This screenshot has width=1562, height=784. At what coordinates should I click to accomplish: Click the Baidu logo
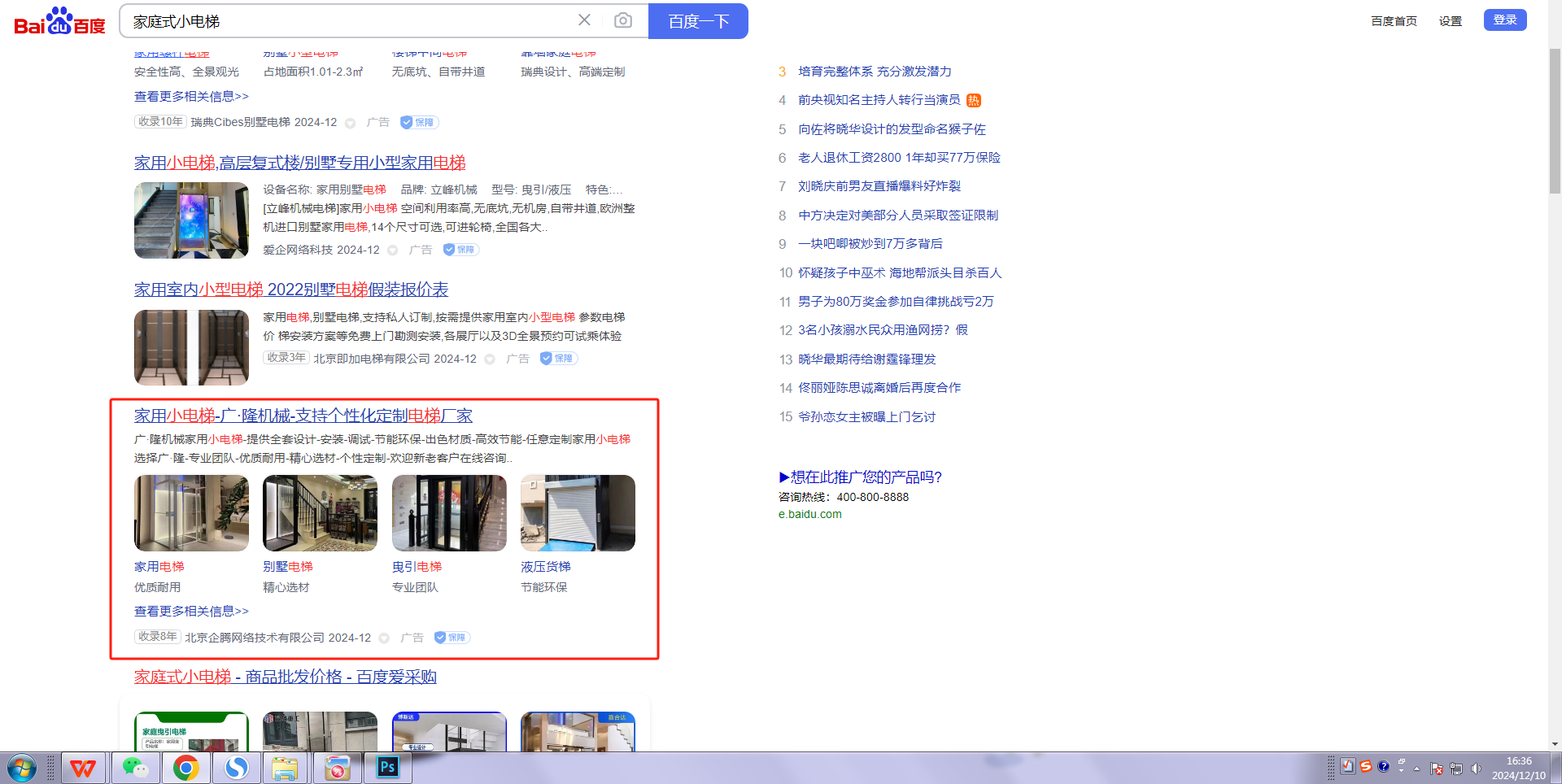59,21
